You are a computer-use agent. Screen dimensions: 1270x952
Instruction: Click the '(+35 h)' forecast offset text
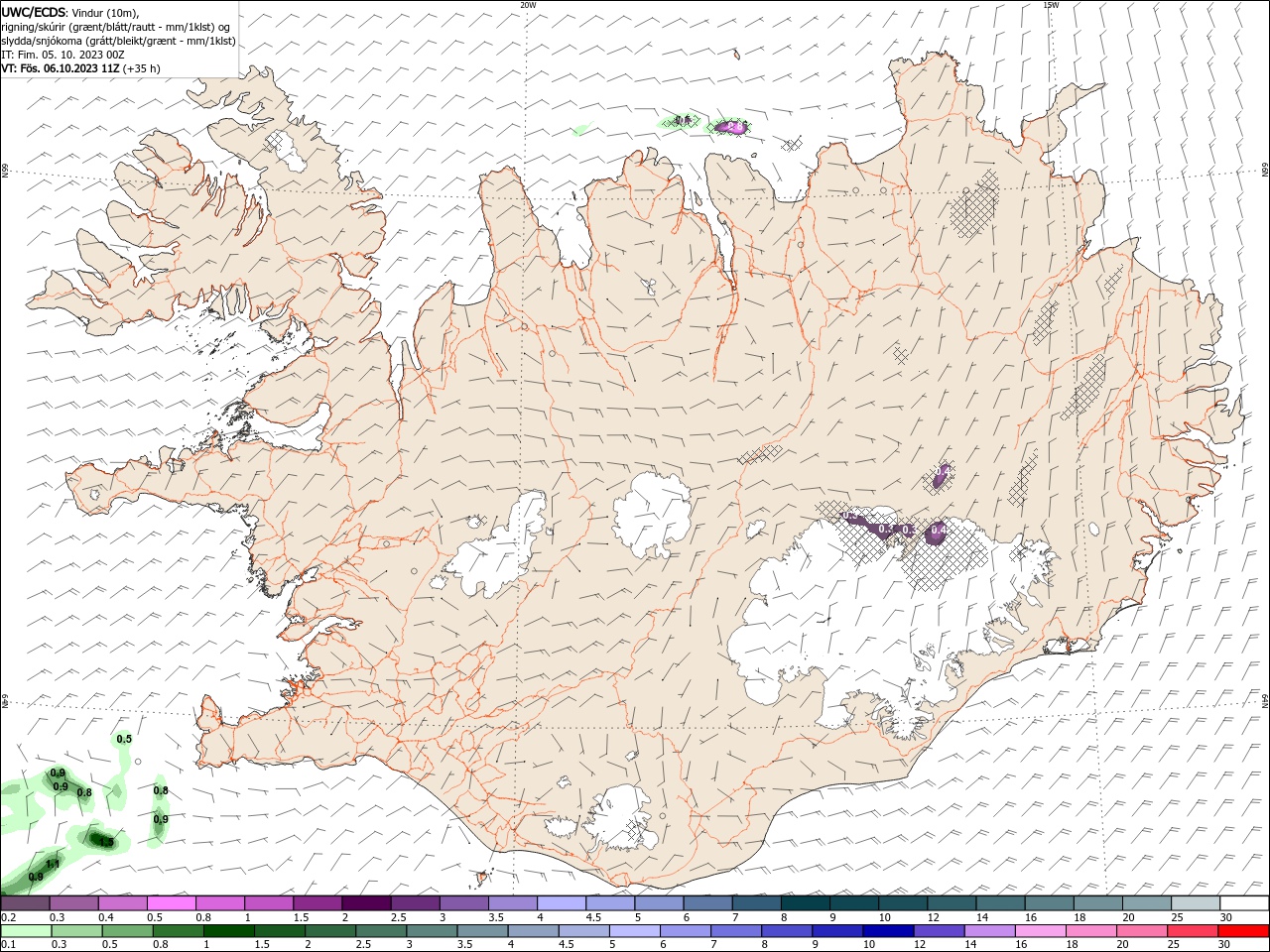[142, 68]
